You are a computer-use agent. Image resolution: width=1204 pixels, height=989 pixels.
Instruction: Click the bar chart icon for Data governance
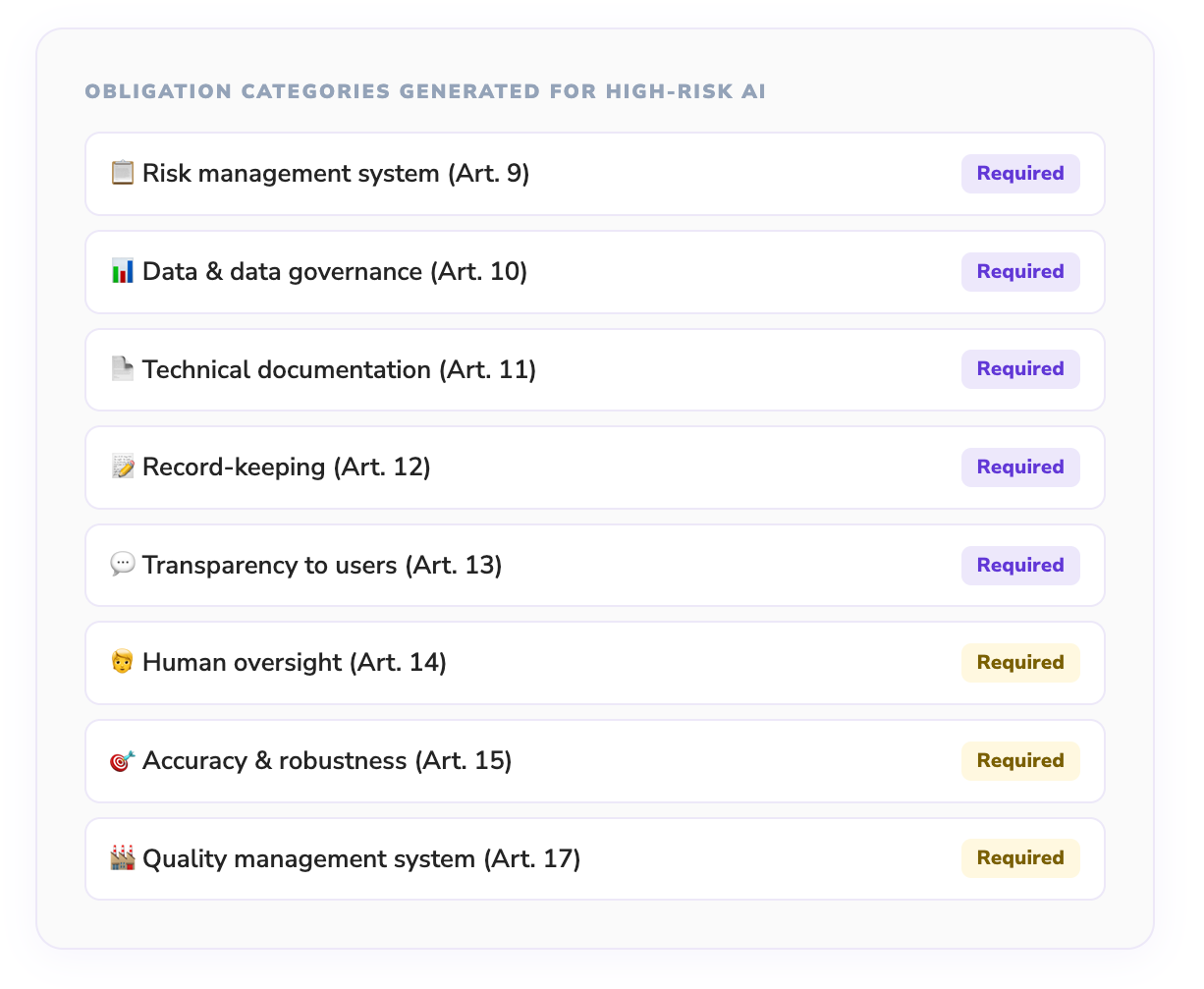tap(122, 272)
